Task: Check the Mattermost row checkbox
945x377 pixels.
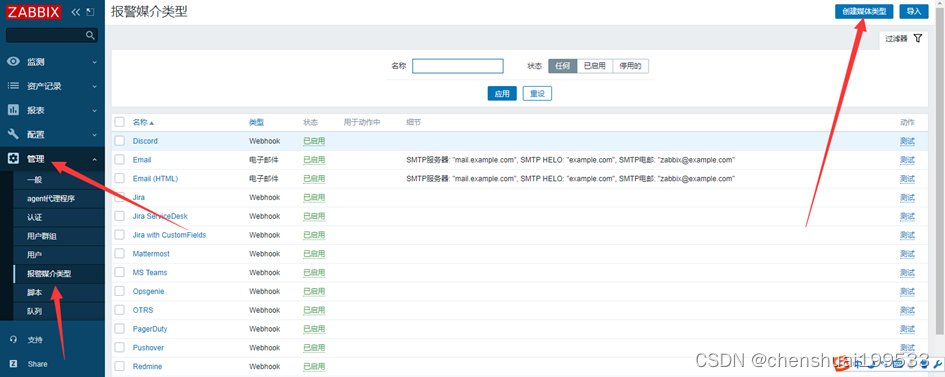Action: click(x=119, y=254)
